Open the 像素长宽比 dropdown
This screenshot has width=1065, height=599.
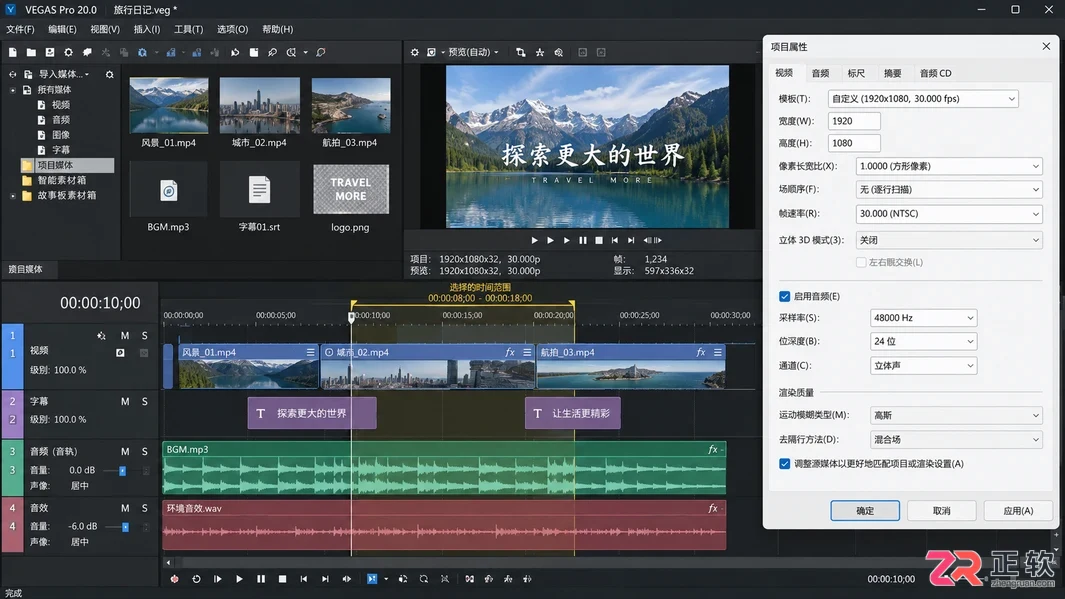(949, 166)
